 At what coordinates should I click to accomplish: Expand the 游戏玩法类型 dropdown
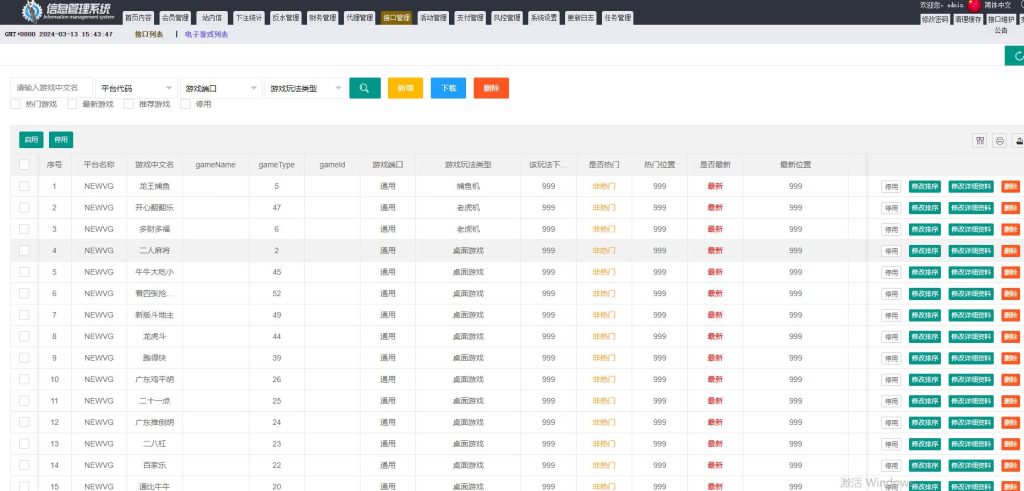305,88
